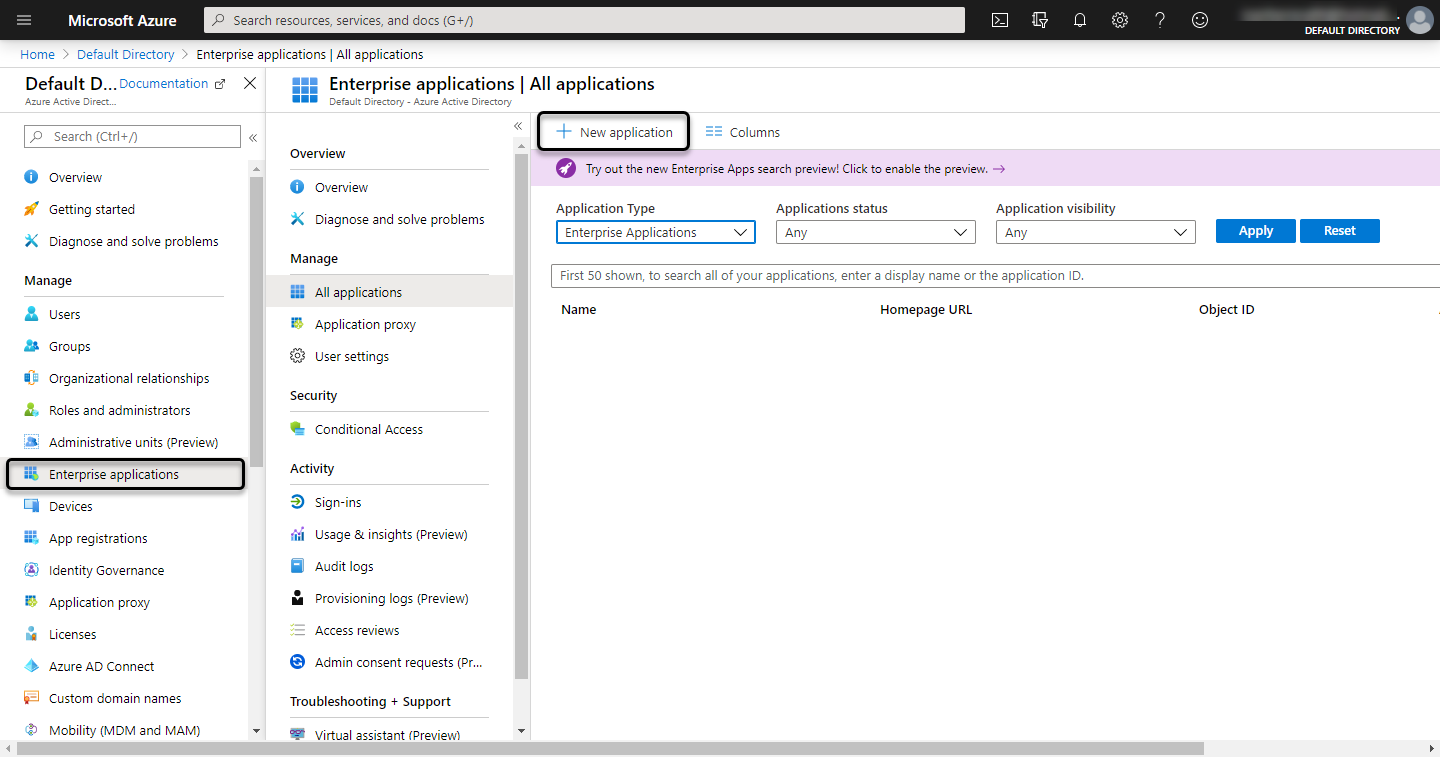This screenshot has width=1440, height=757.
Task: Click the Default Directory breadcrumb link
Action: click(x=126, y=54)
